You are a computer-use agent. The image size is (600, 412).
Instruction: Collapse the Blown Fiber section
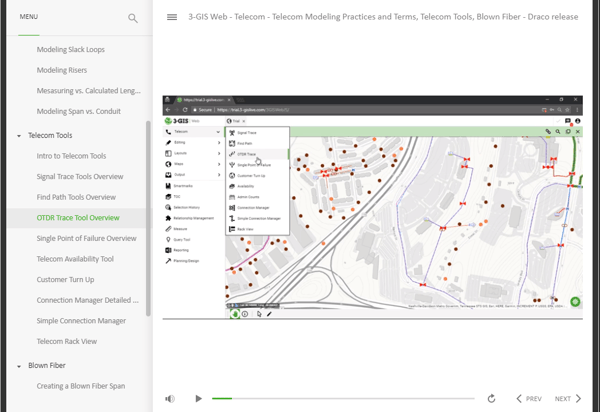click(x=19, y=366)
